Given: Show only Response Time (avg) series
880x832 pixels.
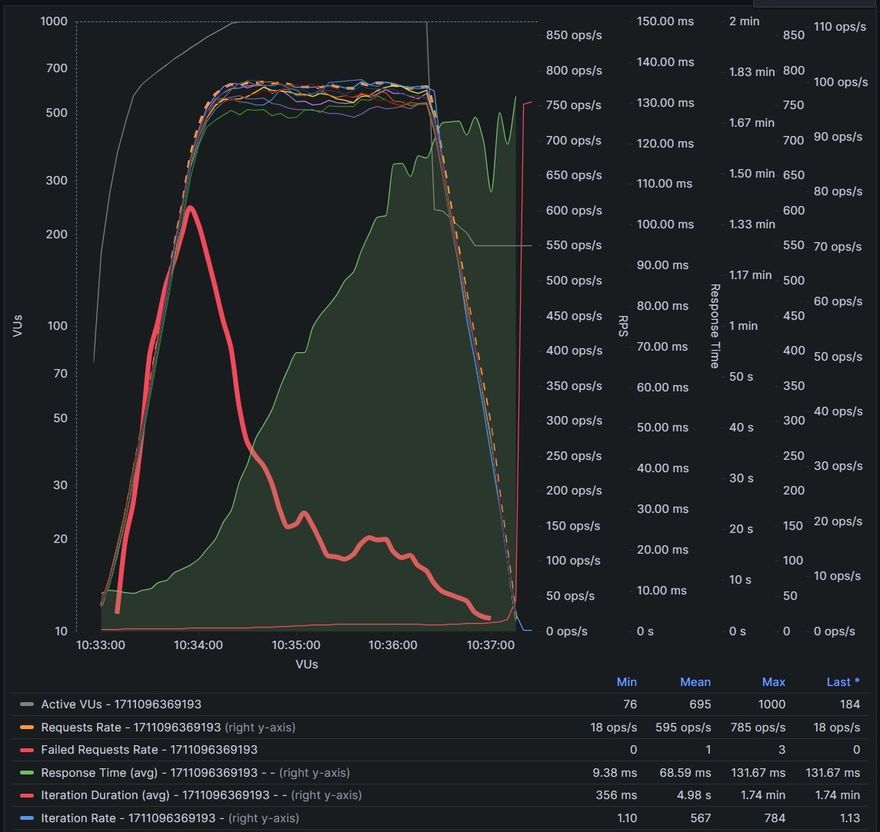Looking at the screenshot, I should point(148,773).
